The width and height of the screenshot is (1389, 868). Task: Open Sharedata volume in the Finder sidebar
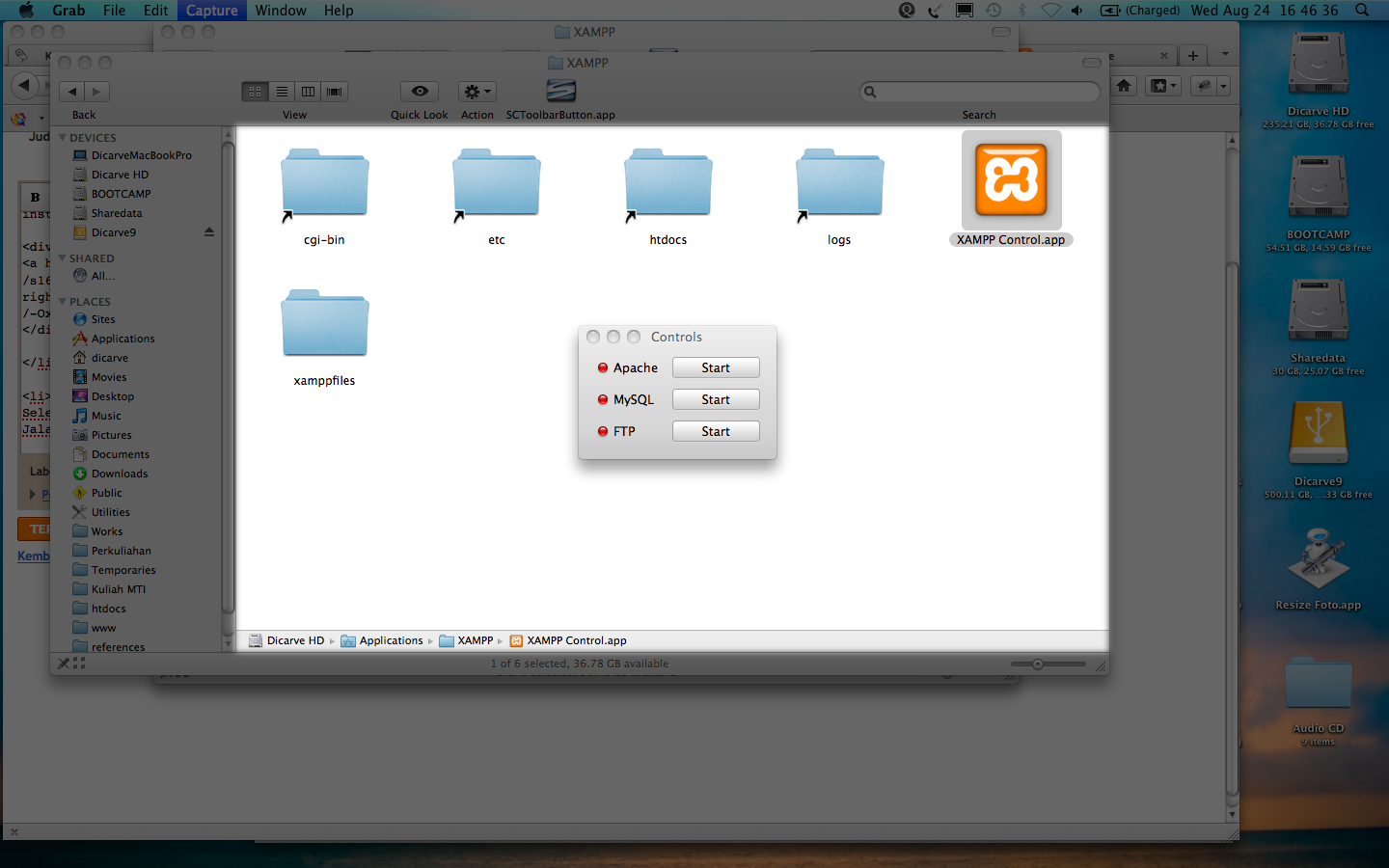pyautogui.click(x=108, y=213)
